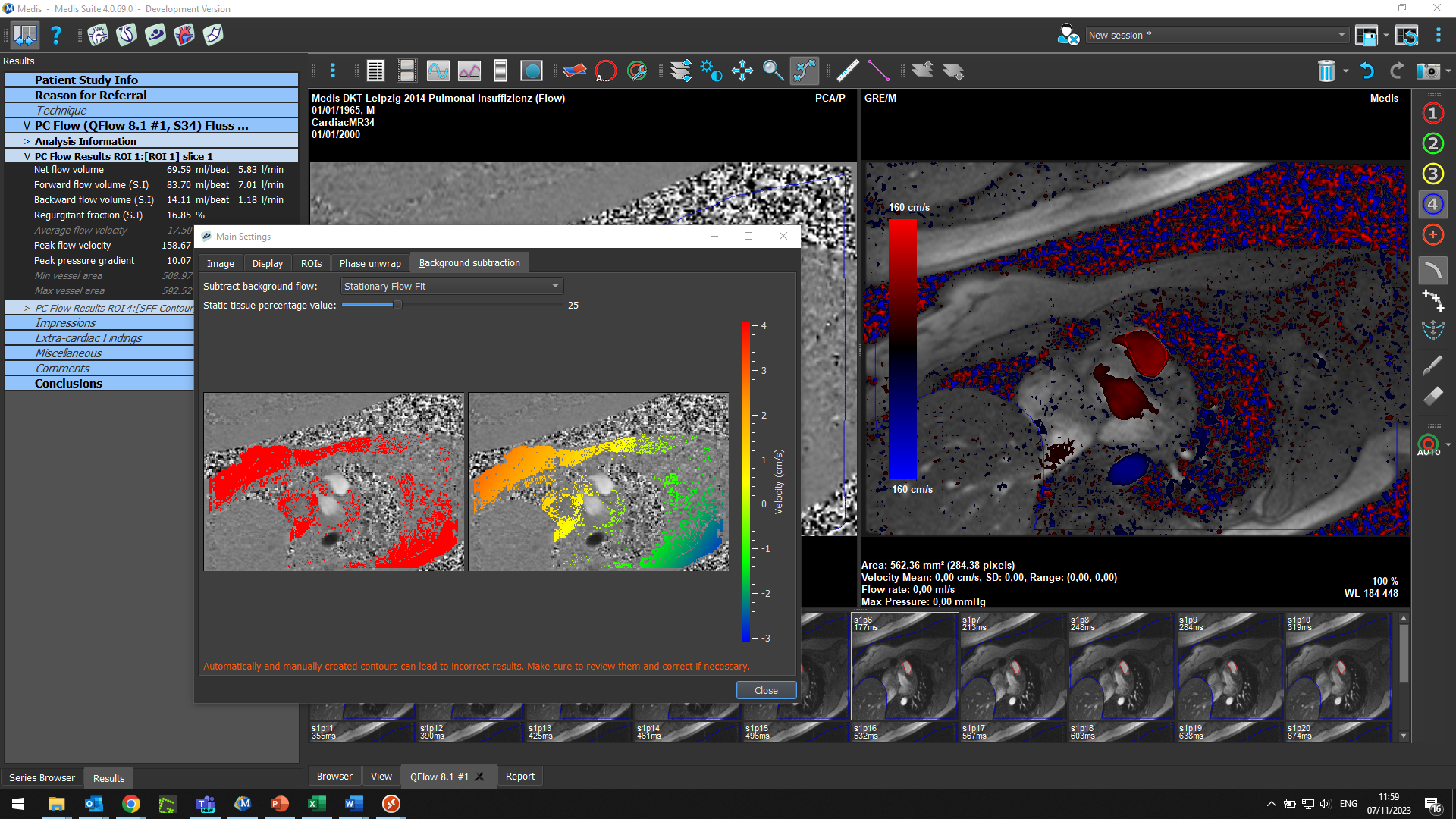This screenshot has width=1456, height=819.
Task: Switch to the Phase unwrap tab
Action: click(370, 263)
